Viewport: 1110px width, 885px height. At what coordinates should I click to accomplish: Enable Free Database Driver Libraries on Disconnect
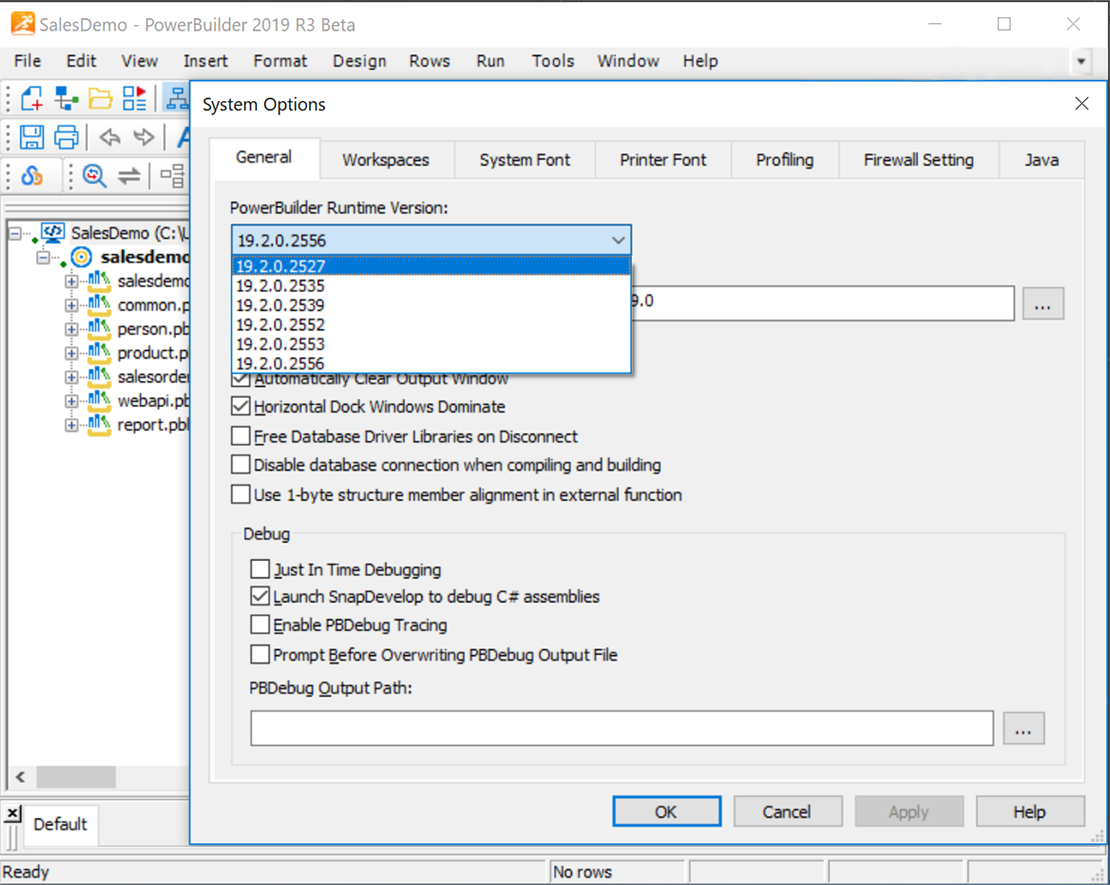point(241,436)
